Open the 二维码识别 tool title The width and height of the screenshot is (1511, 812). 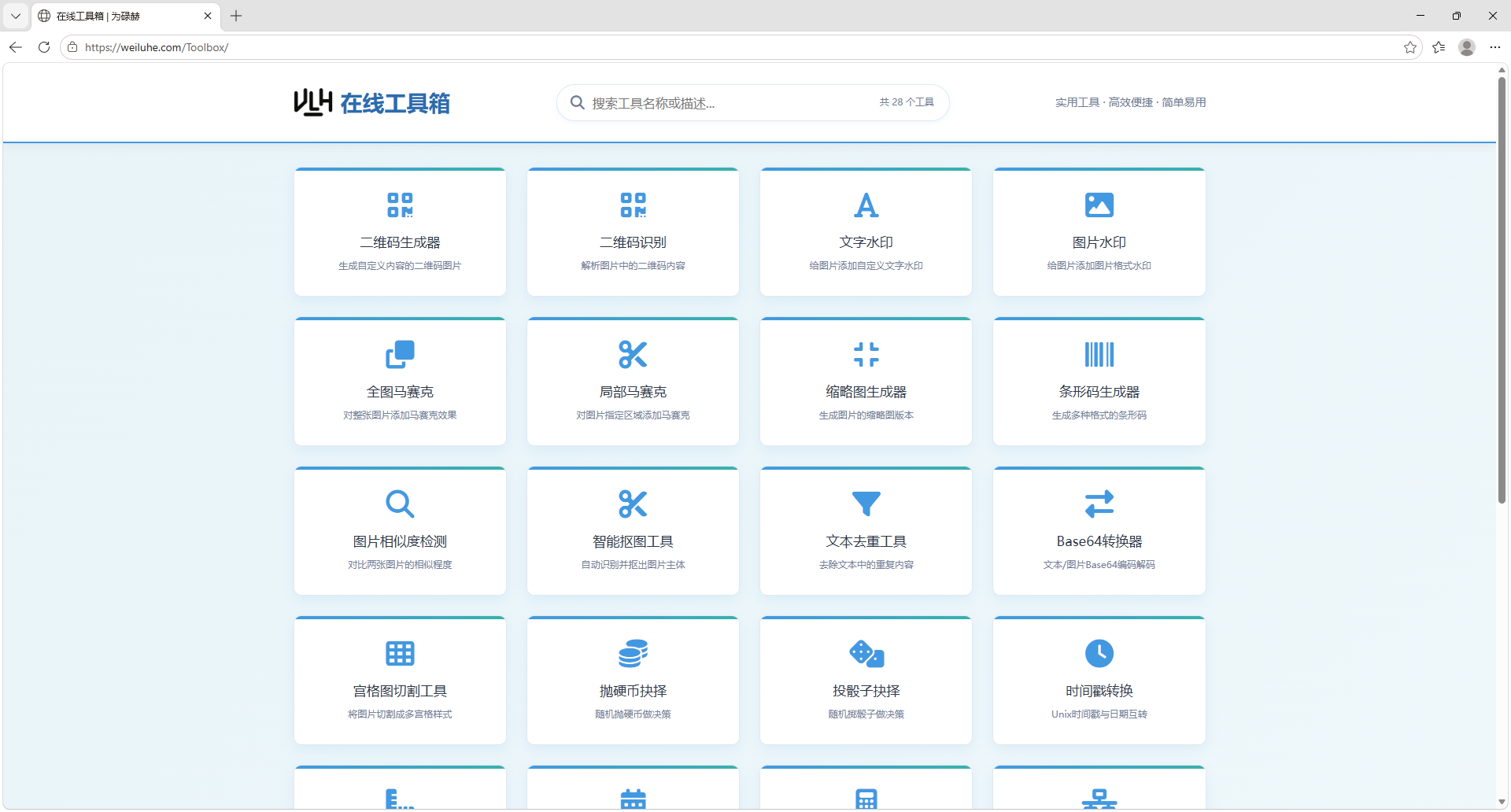(x=633, y=242)
